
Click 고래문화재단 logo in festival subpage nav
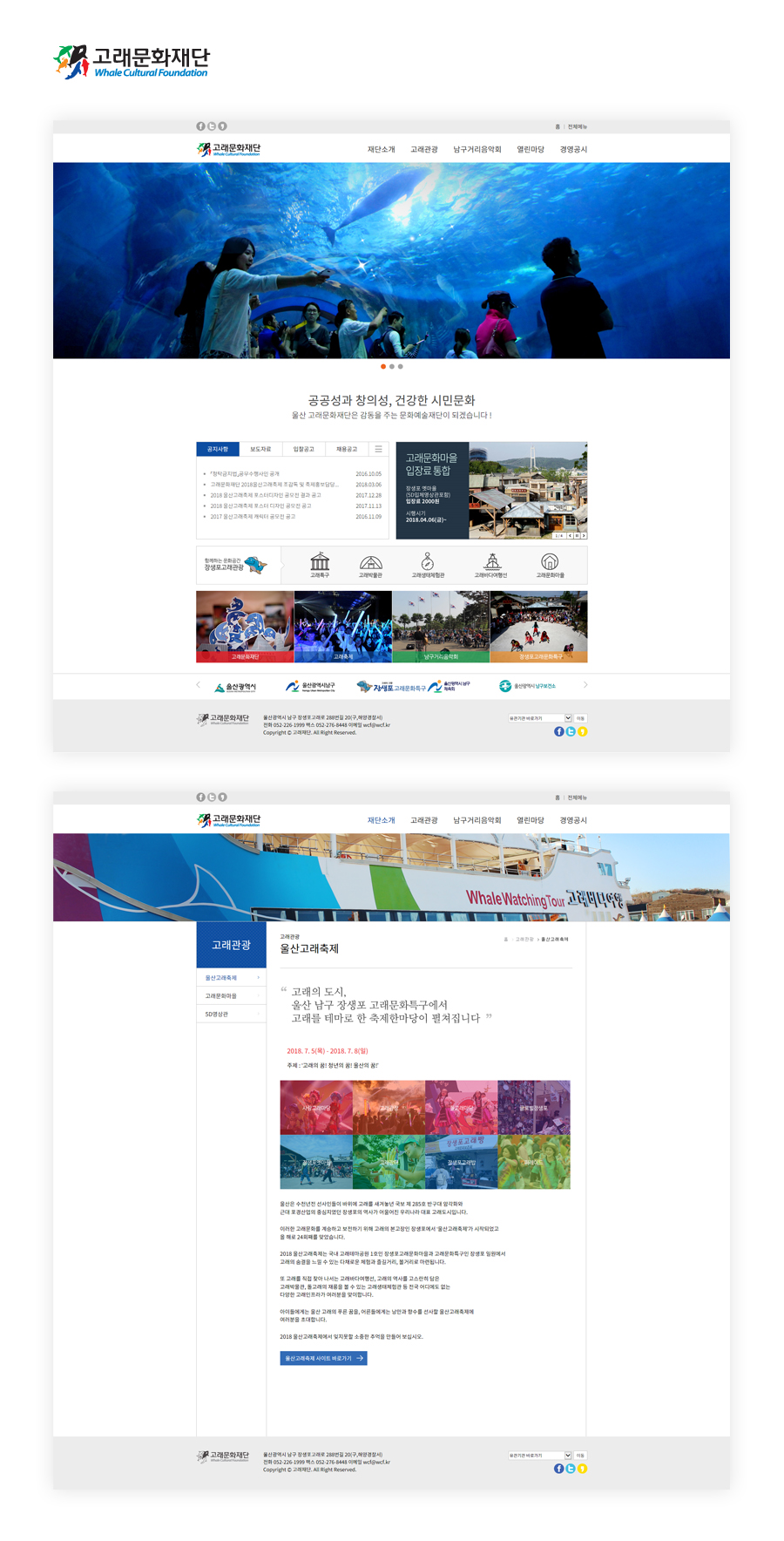[x=228, y=820]
